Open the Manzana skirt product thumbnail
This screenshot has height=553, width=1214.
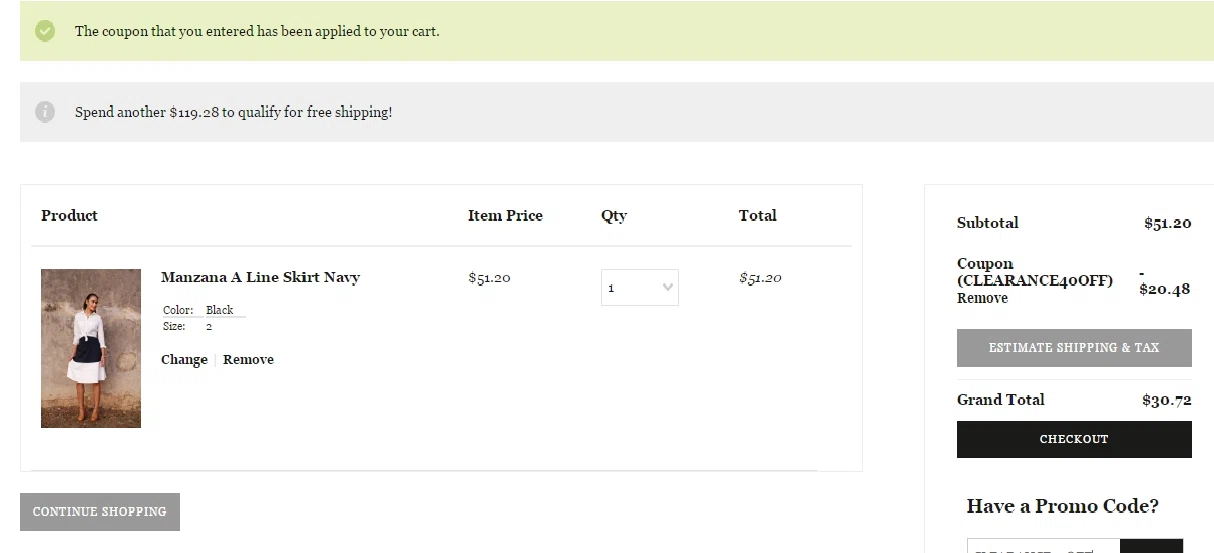pos(91,348)
